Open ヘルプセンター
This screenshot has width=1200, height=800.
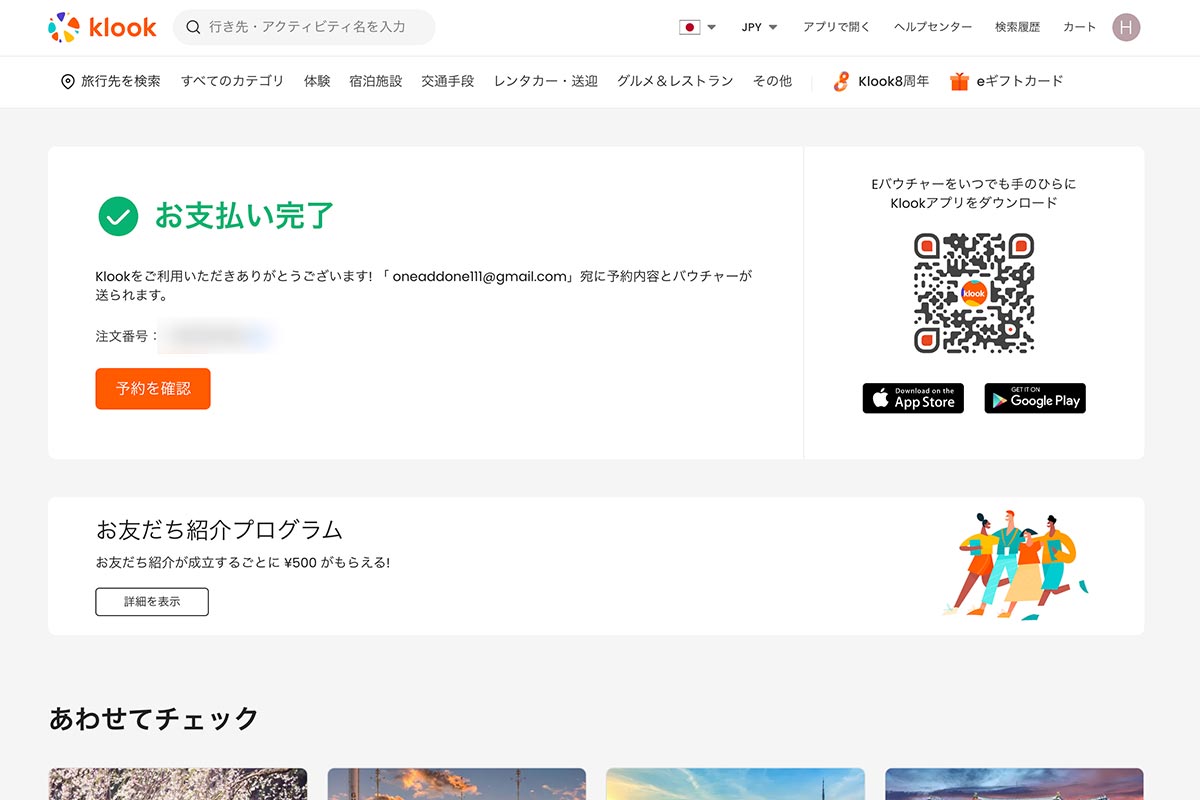(x=932, y=27)
